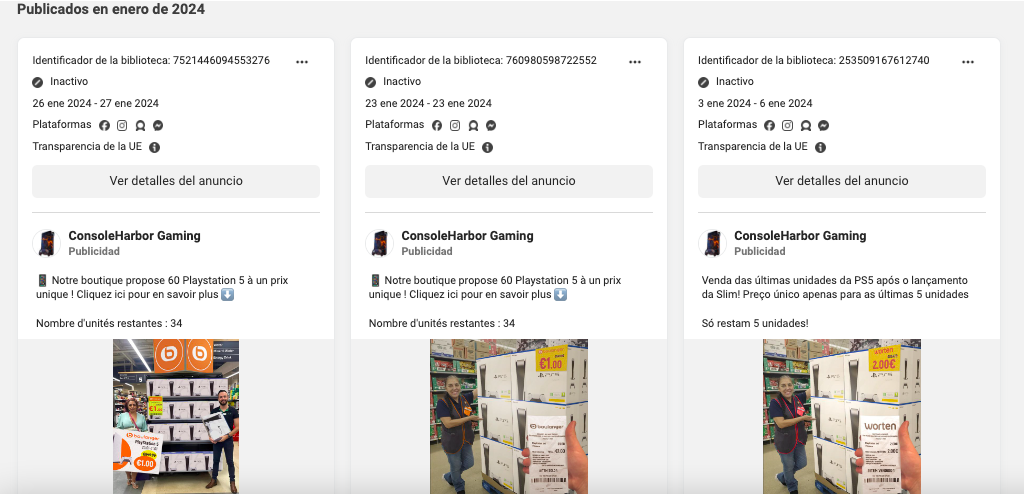
Task: Open EU transparency info icon in 26 ene ad
Action: pyautogui.click(x=155, y=148)
